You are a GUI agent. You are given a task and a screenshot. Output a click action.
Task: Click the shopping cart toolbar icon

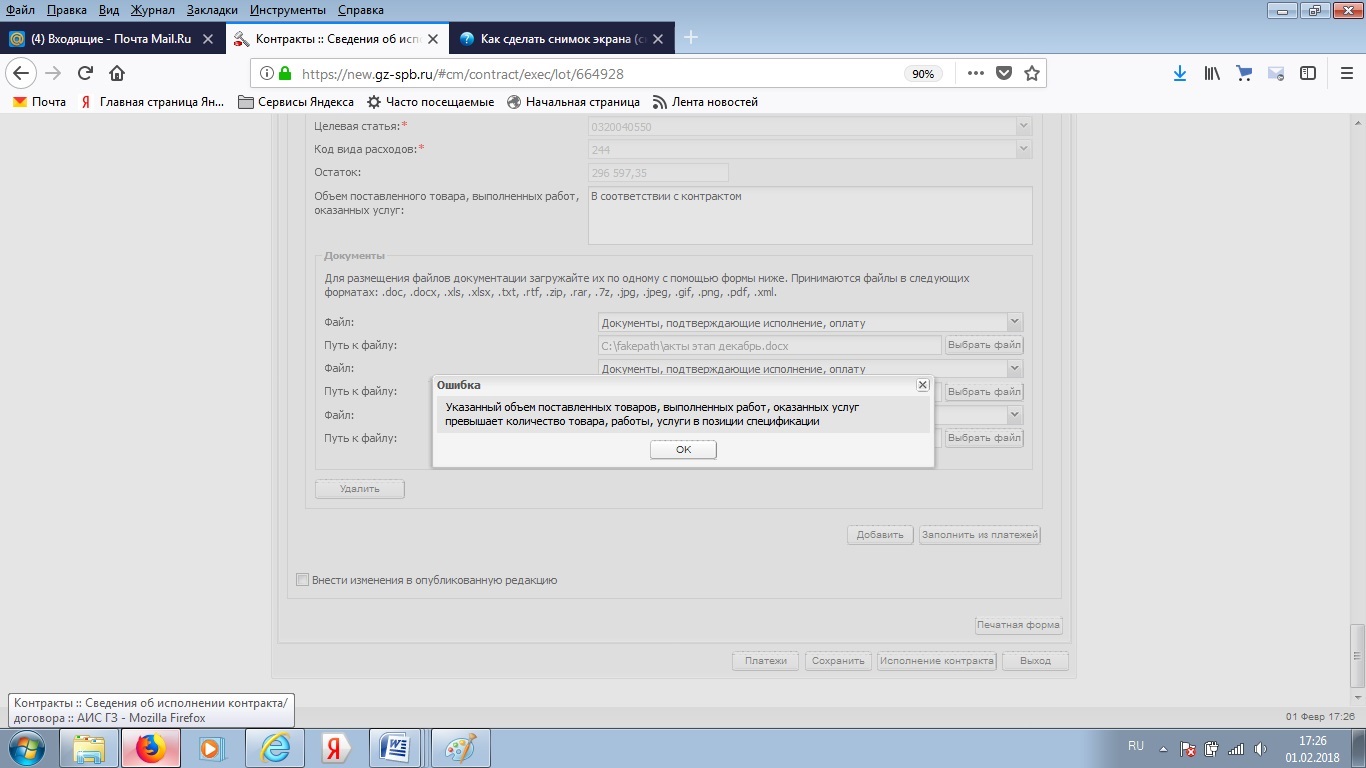pyautogui.click(x=1244, y=73)
